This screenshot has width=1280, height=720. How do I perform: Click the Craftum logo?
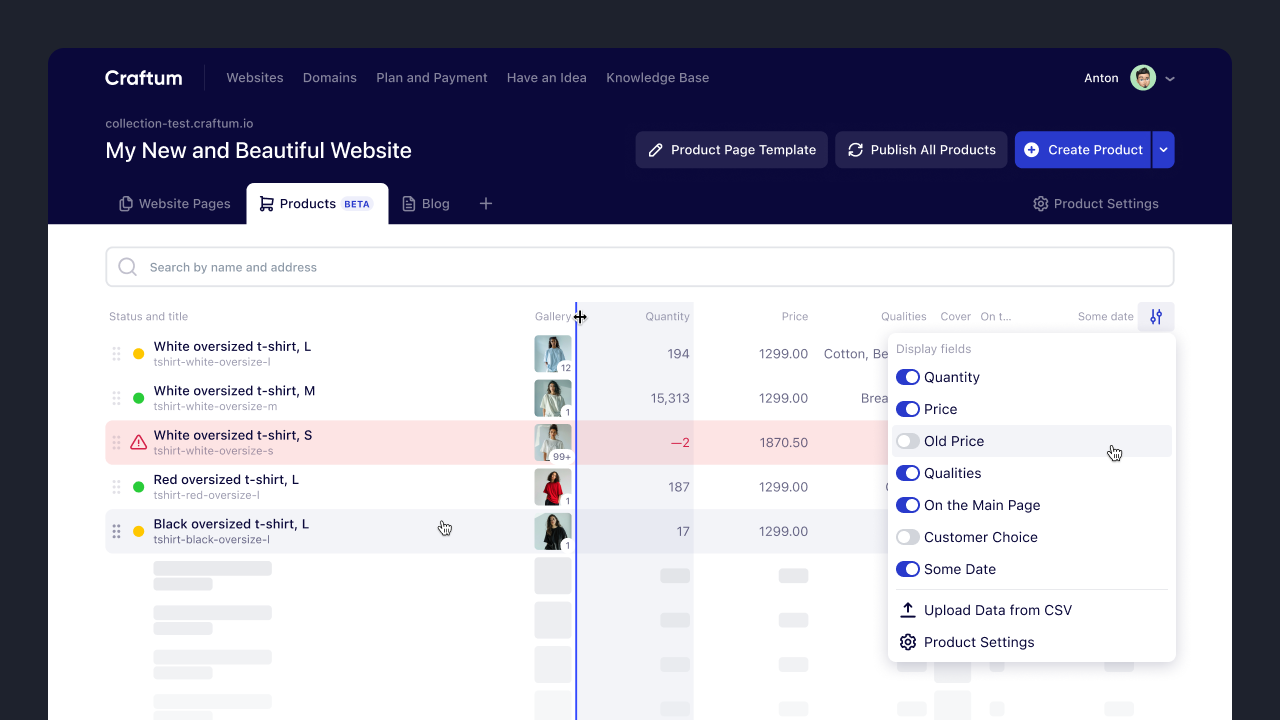point(143,78)
